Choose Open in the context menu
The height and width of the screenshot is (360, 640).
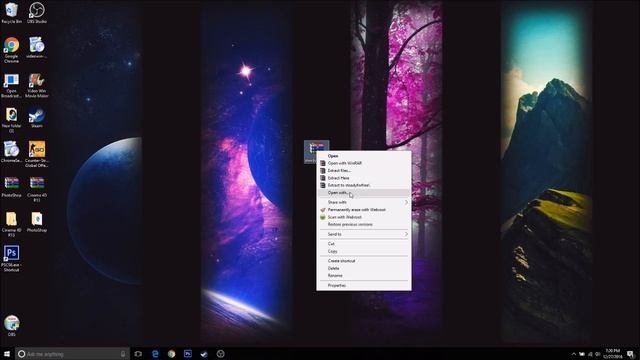[x=364, y=156]
